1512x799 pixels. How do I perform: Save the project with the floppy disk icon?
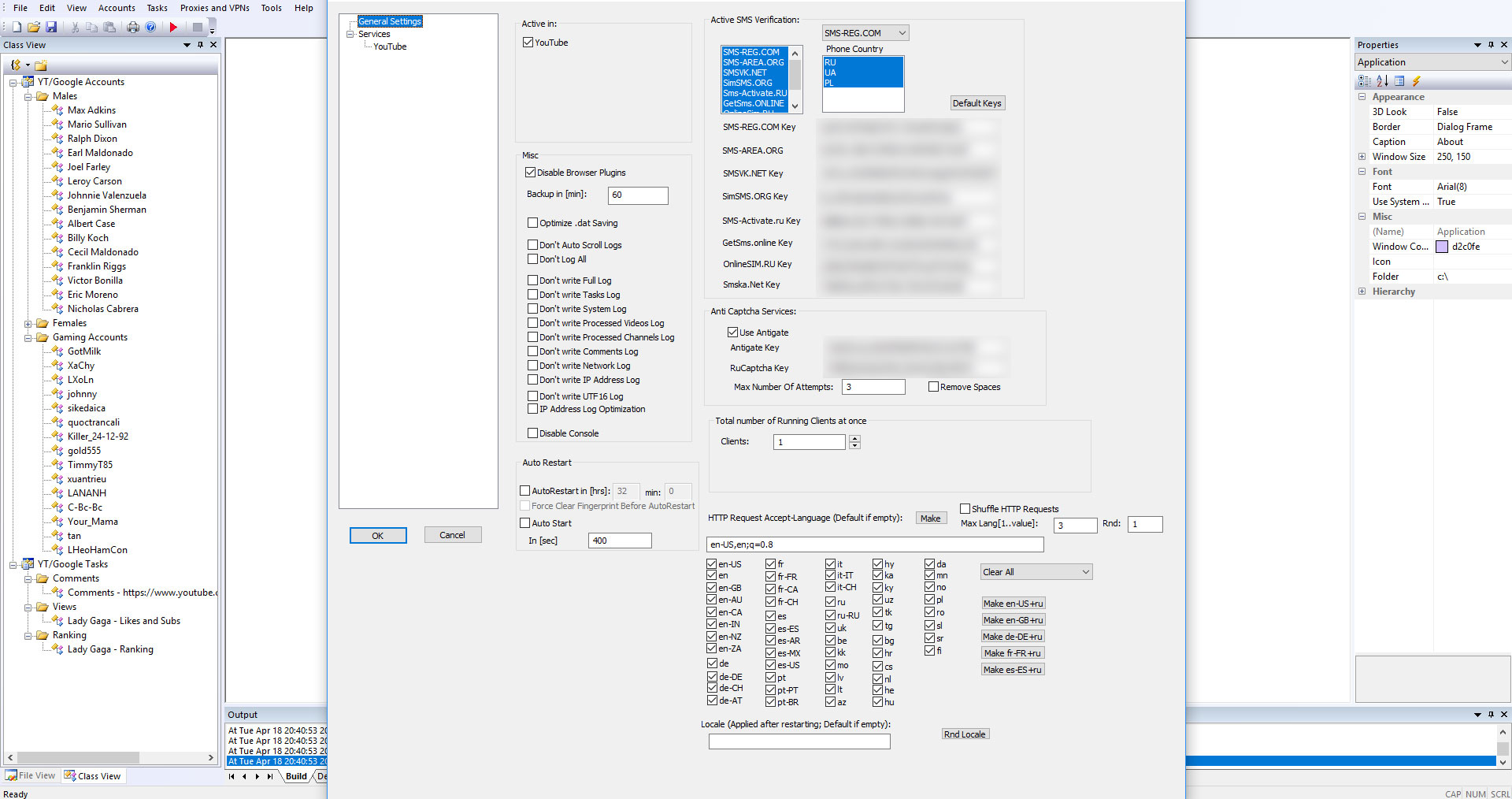click(52, 27)
